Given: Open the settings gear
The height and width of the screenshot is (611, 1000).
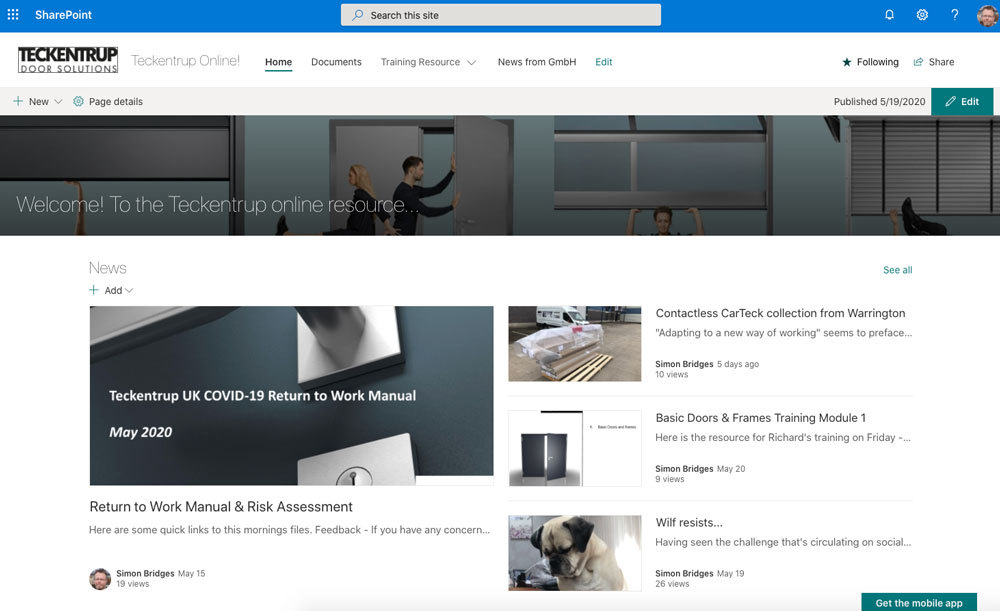Looking at the screenshot, I should (922, 15).
